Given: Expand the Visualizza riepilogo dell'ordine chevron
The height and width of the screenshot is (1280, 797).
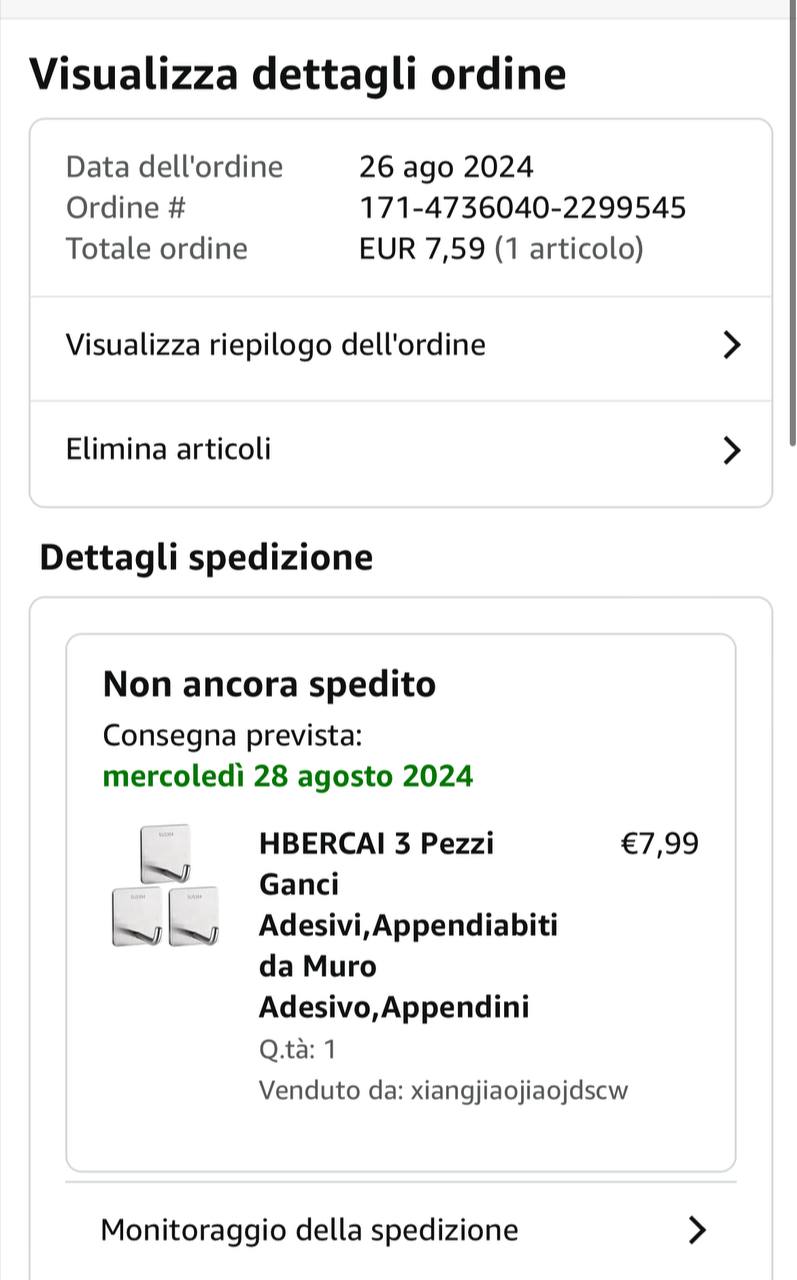Looking at the screenshot, I should coord(732,345).
